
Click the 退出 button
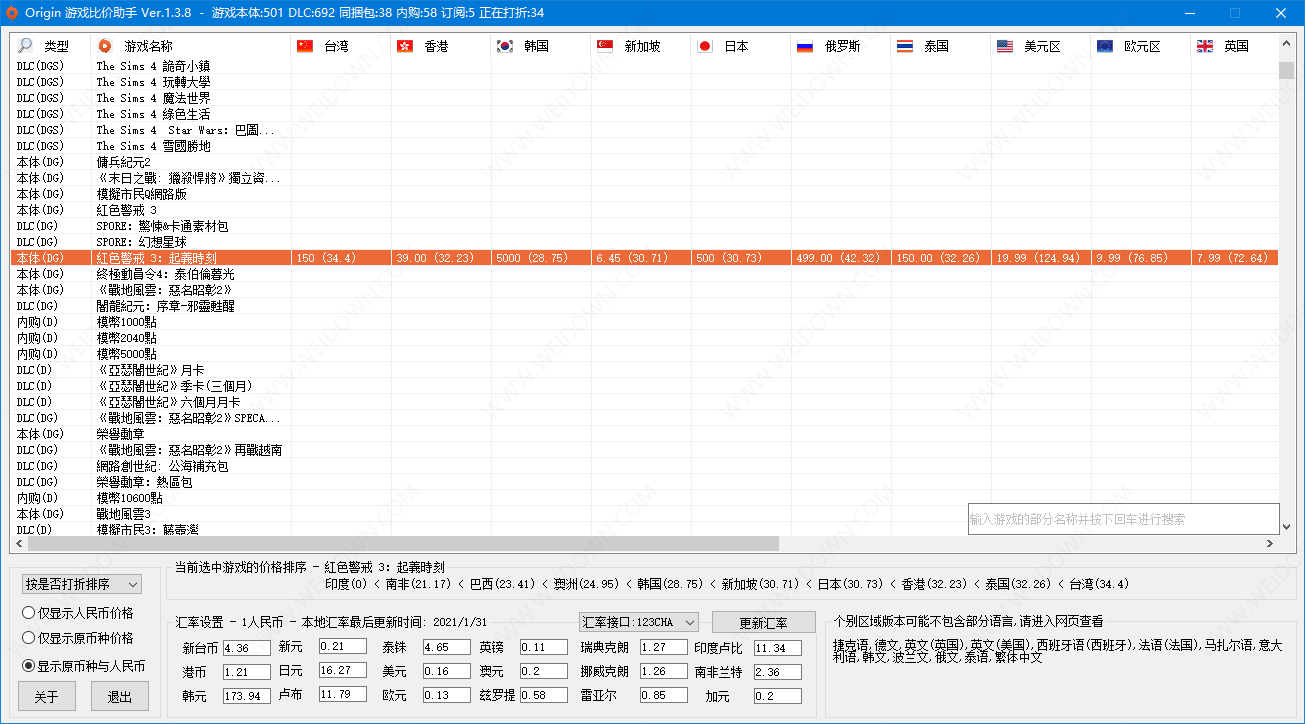[x=120, y=697]
